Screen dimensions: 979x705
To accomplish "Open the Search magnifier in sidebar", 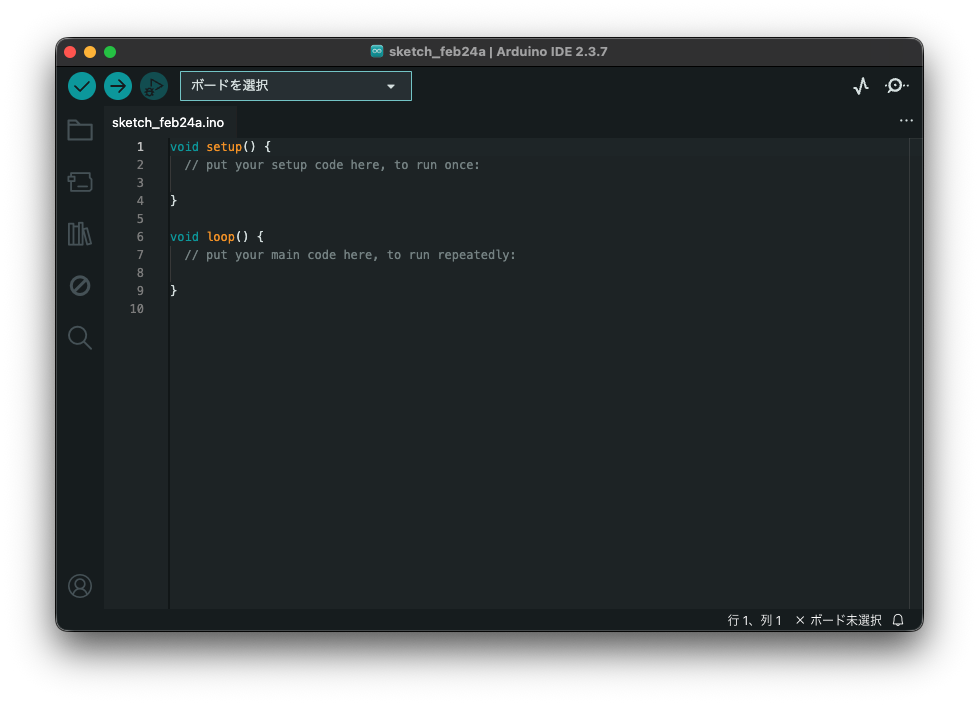I will [x=80, y=338].
